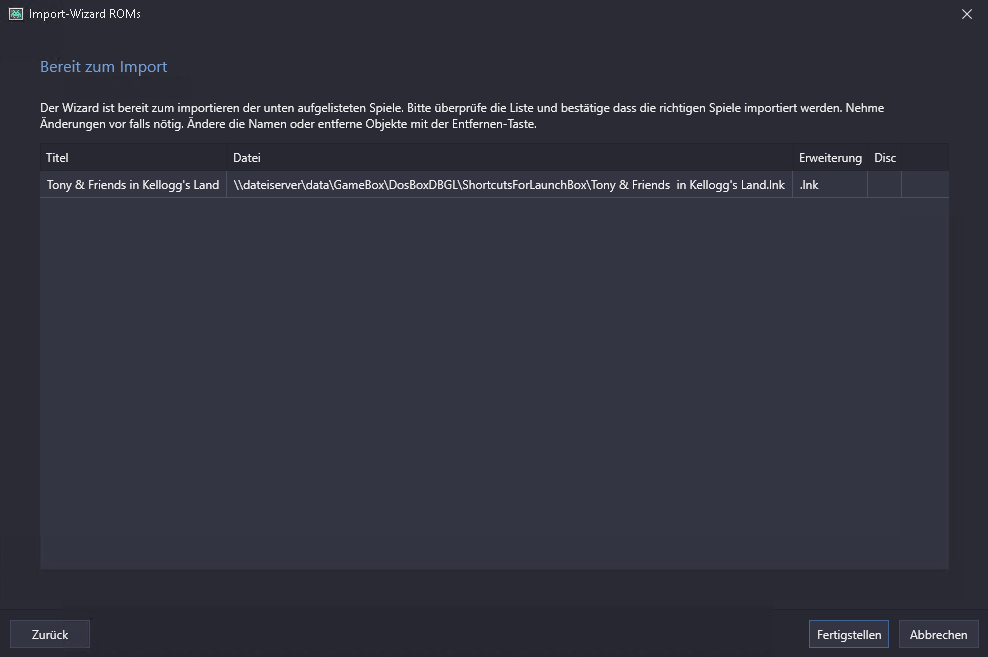Click the divider between Titel and Datei headers

click(x=227, y=158)
